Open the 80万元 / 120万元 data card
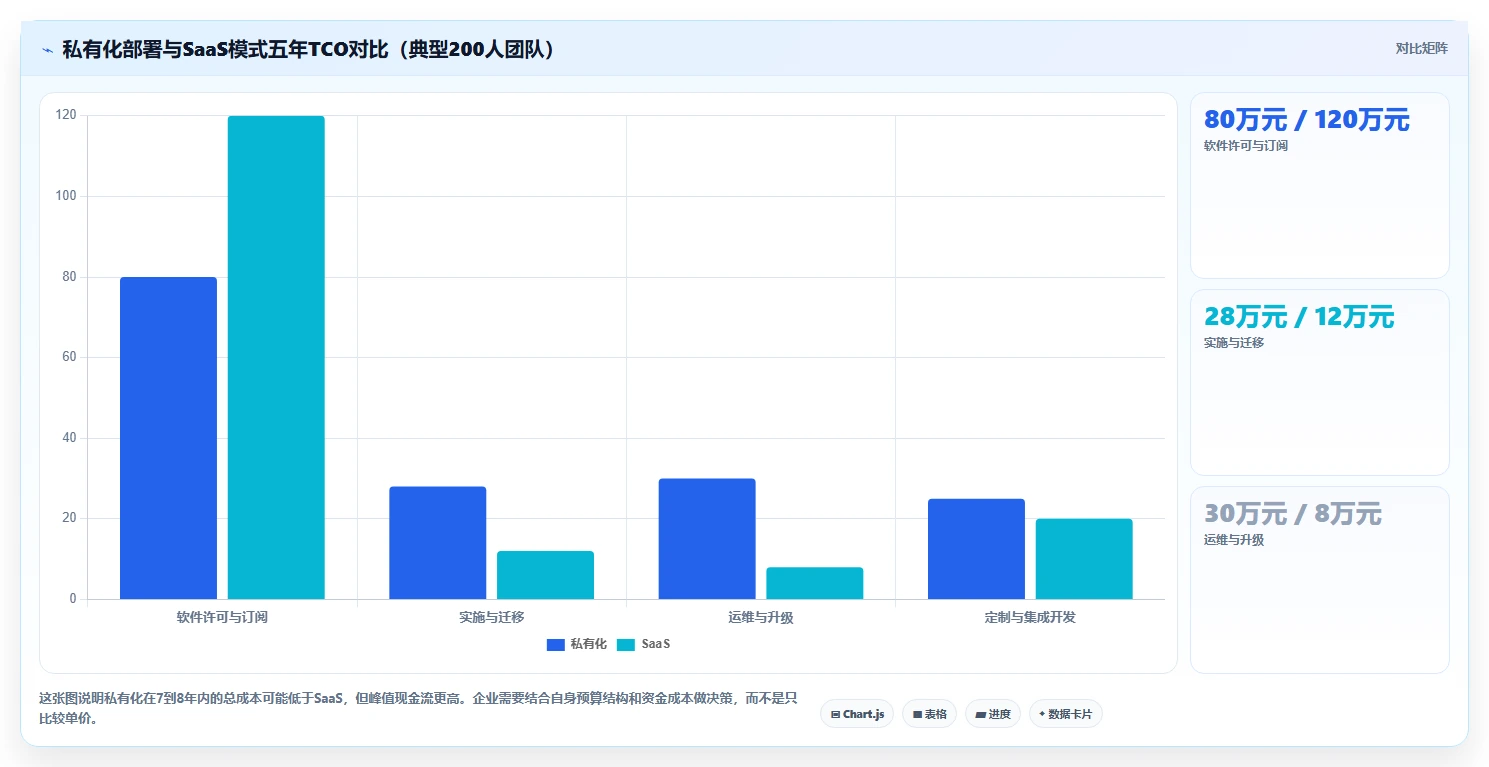The height and width of the screenshot is (767, 1489). pyautogui.click(x=1319, y=185)
